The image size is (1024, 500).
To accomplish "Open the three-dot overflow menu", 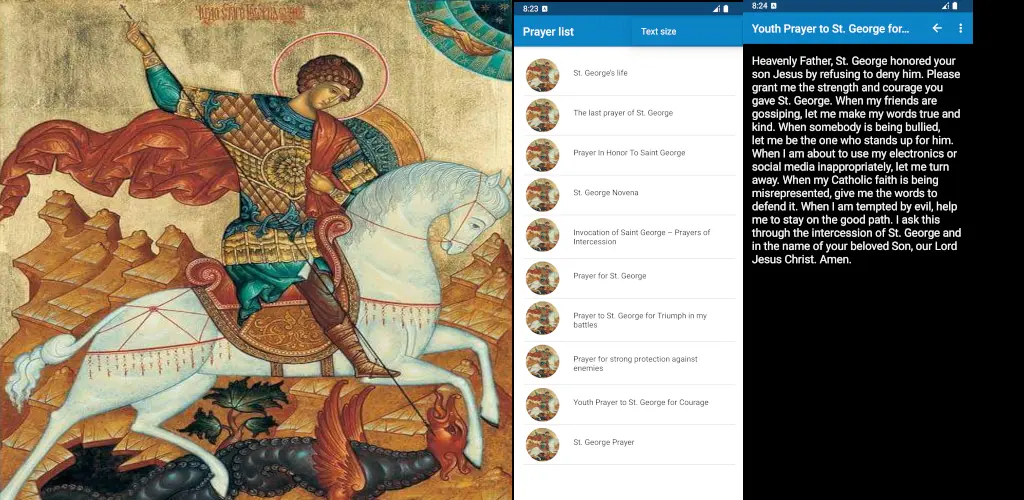I will pos(960,29).
